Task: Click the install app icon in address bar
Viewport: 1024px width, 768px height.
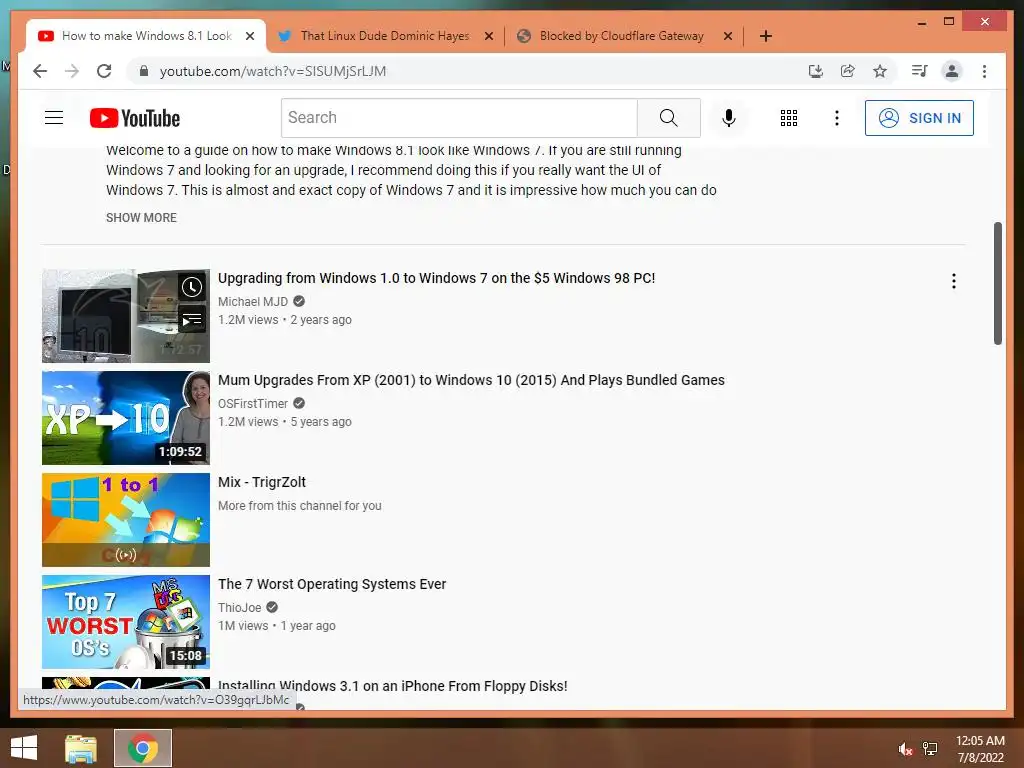Action: tap(815, 71)
